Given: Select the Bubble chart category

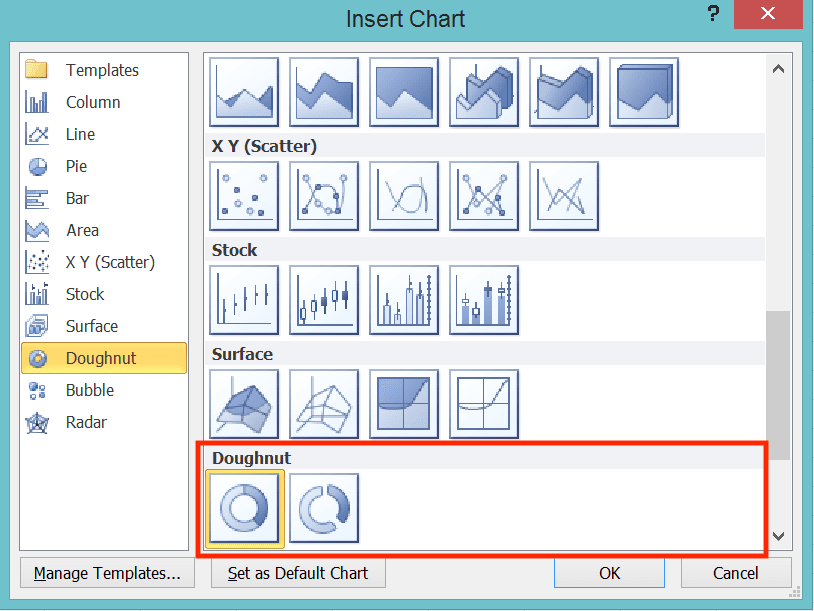Looking at the screenshot, I should coord(104,390).
